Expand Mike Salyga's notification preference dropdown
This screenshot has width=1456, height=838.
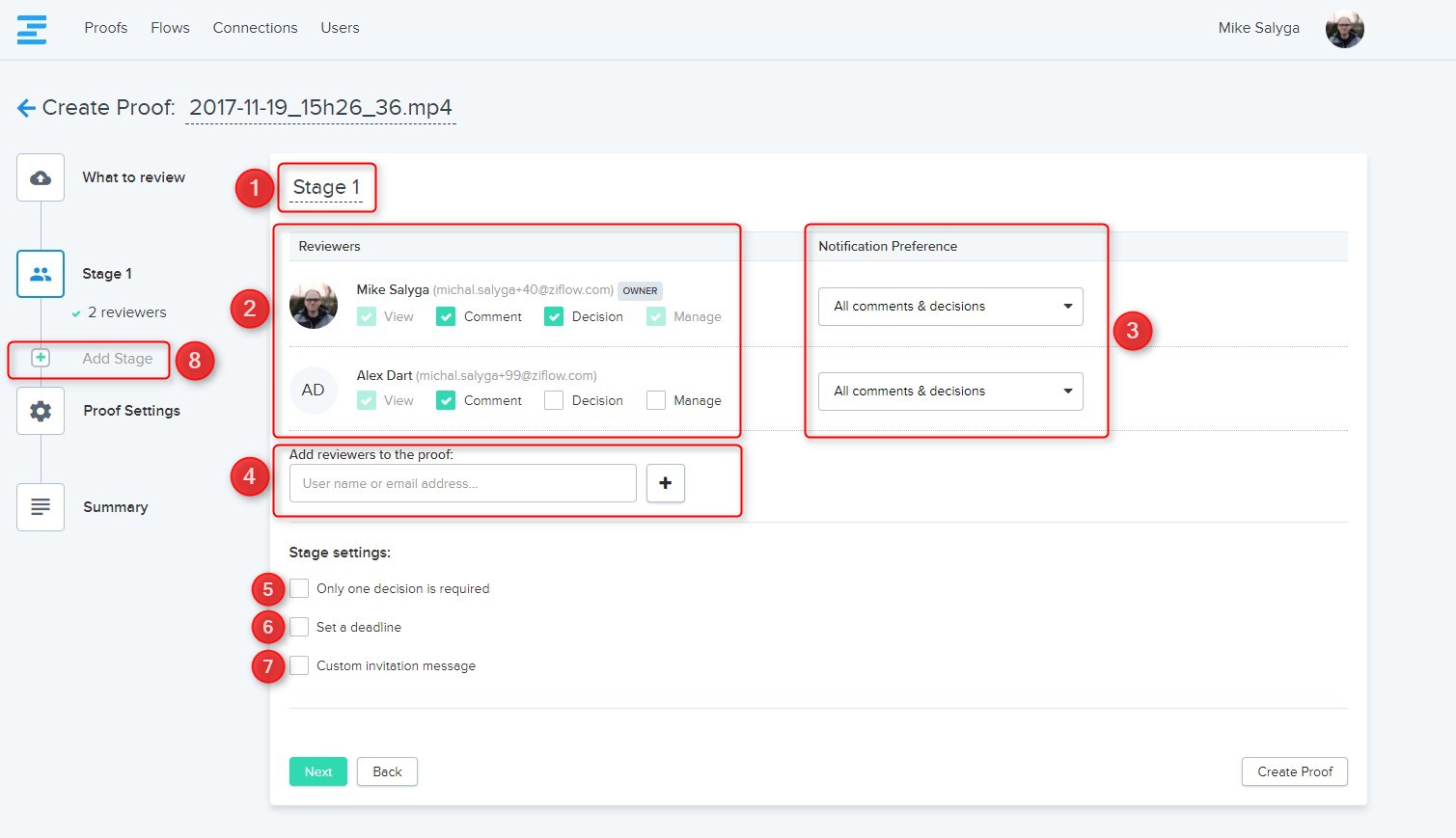click(949, 307)
